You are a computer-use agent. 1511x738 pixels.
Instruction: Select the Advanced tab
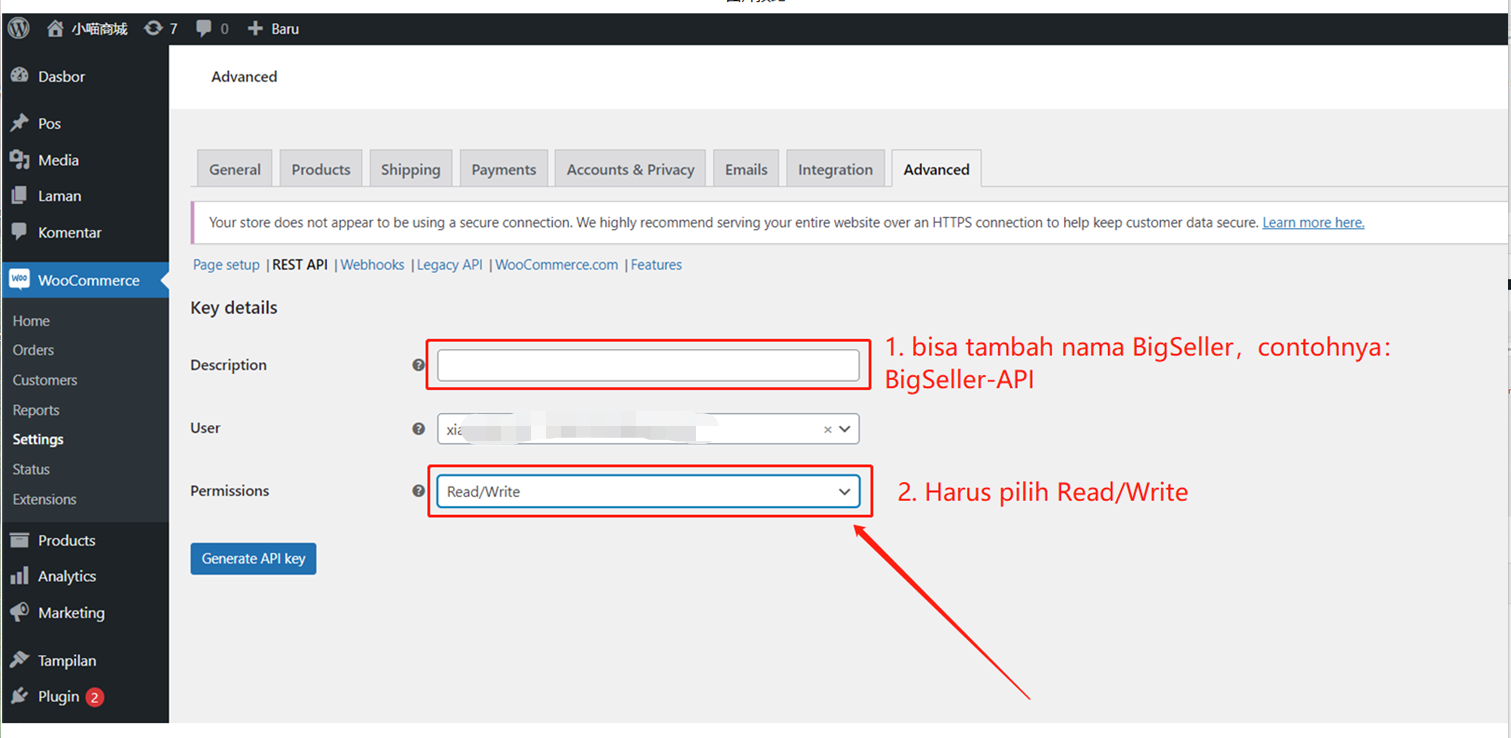tap(937, 169)
